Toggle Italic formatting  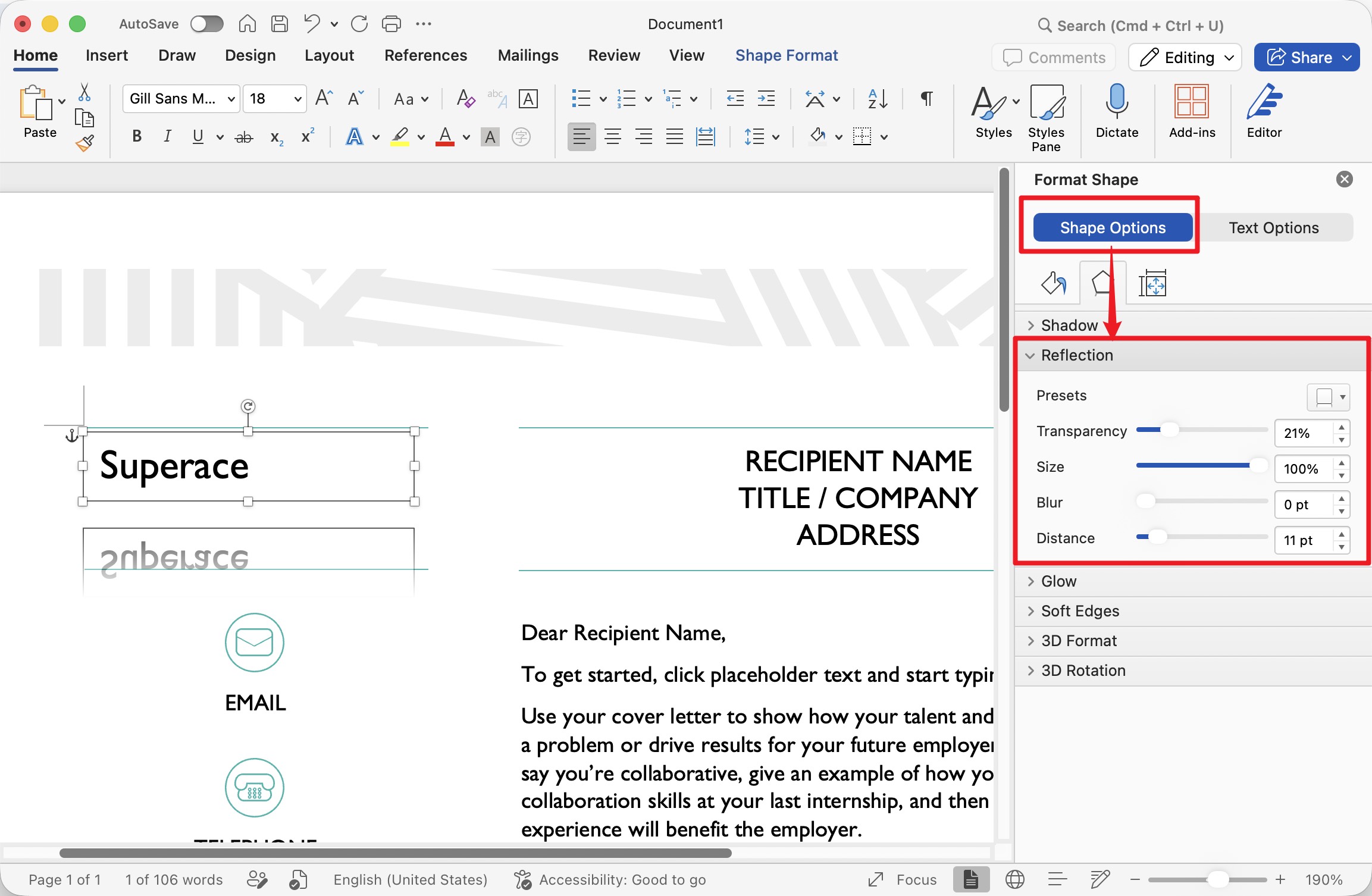(x=167, y=136)
